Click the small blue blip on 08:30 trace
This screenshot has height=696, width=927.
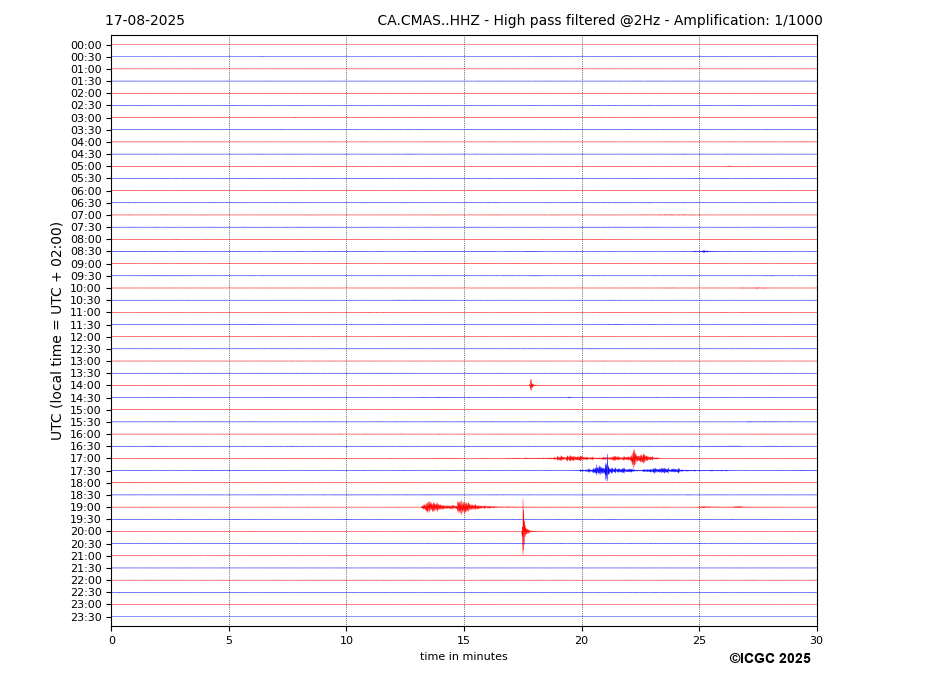703,251
